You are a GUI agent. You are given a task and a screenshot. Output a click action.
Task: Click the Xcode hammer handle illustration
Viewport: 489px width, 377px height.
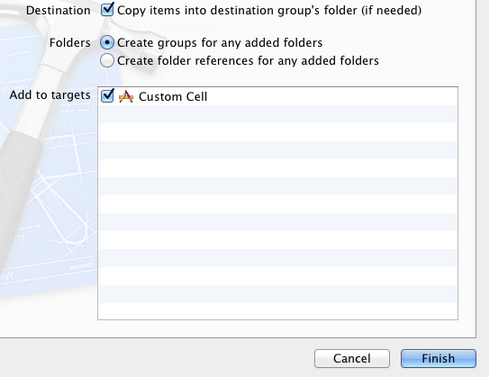click(18, 187)
